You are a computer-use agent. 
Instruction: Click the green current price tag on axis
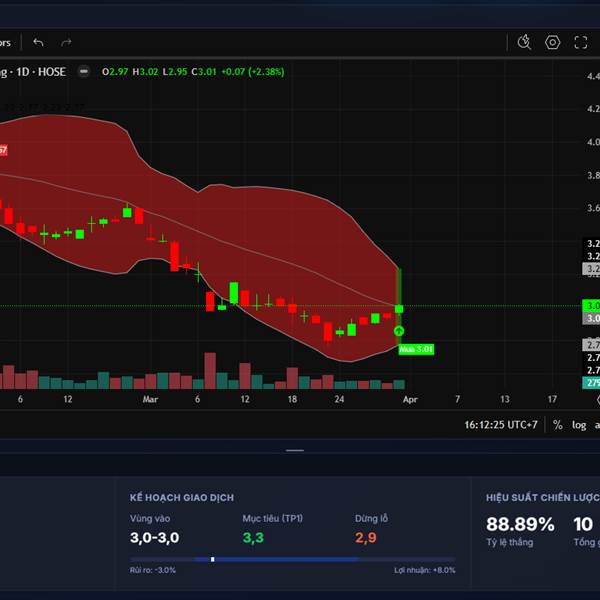(x=591, y=305)
